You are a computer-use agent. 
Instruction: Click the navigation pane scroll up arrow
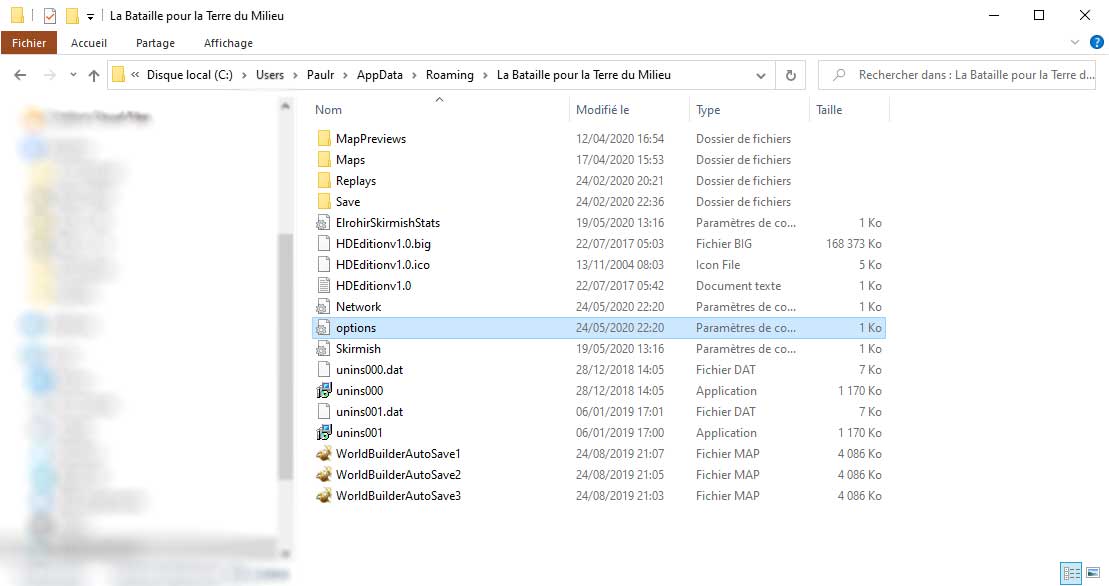(285, 106)
